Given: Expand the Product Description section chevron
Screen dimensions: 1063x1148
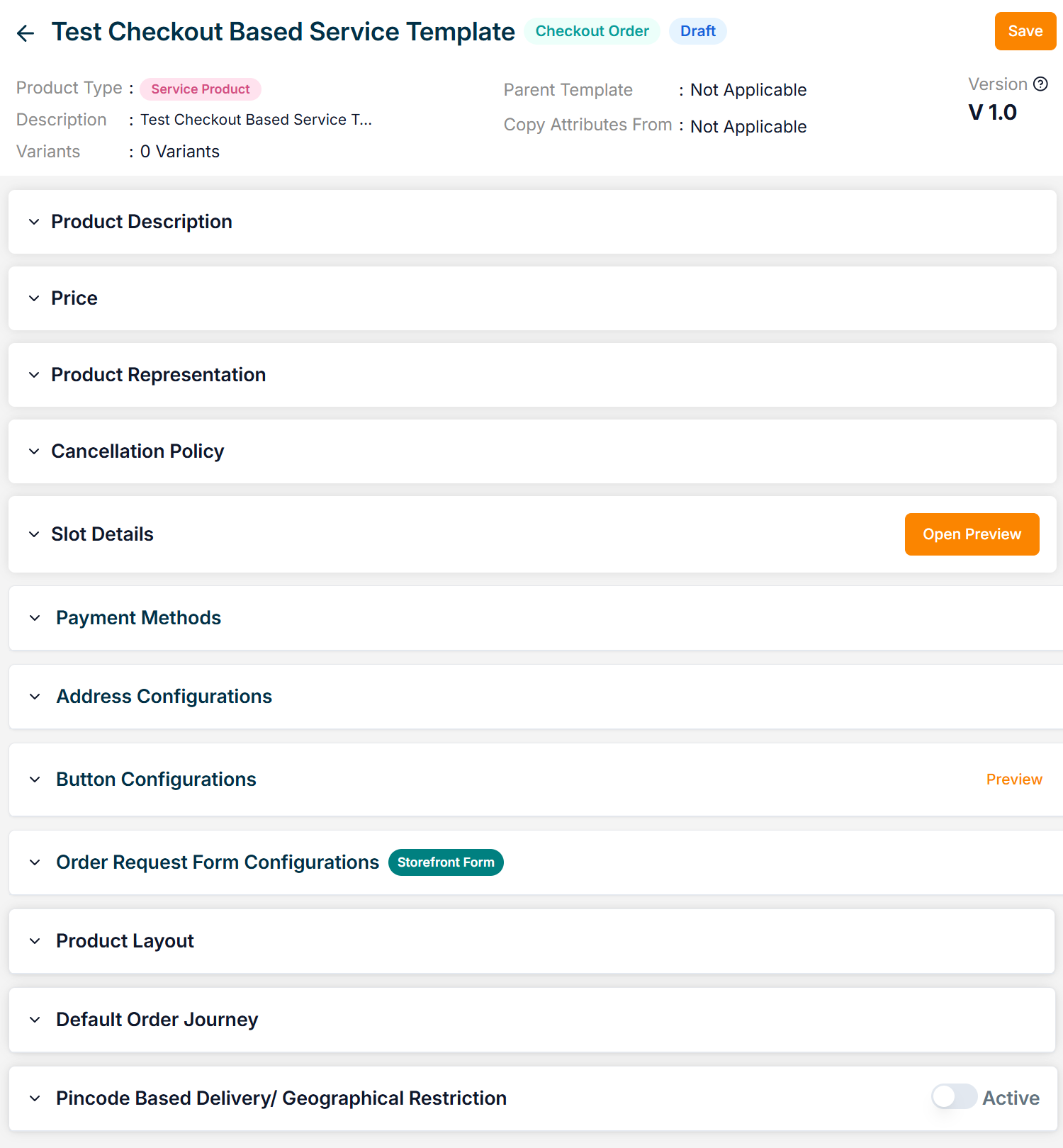Looking at the screenshot, I should [x=34, y=222].
